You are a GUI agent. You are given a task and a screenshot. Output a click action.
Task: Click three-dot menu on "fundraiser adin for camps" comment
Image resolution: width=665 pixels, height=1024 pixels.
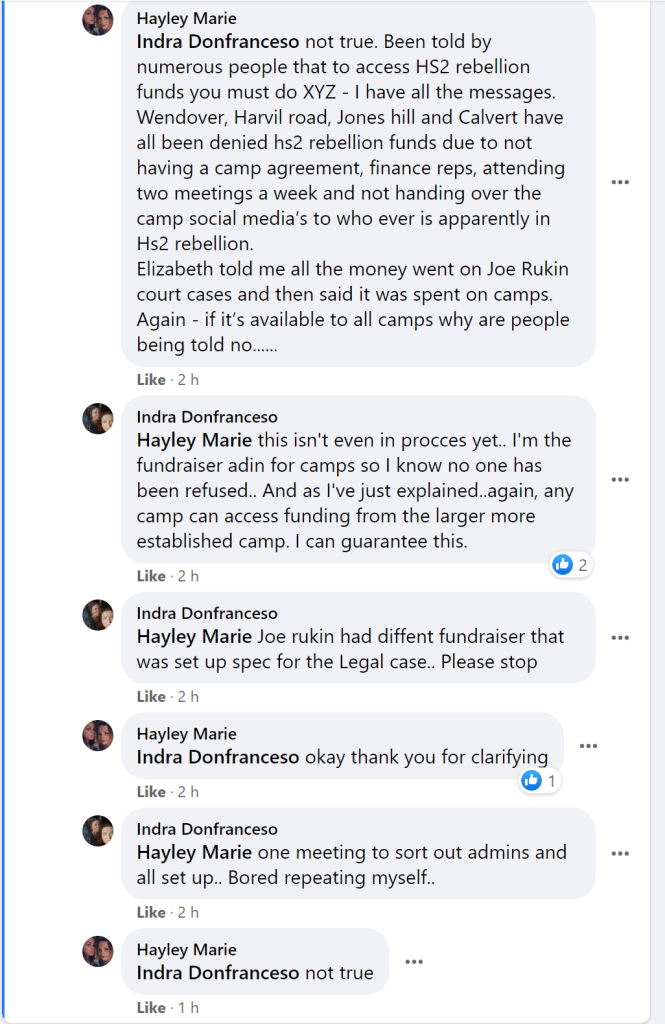pos(620,479)
